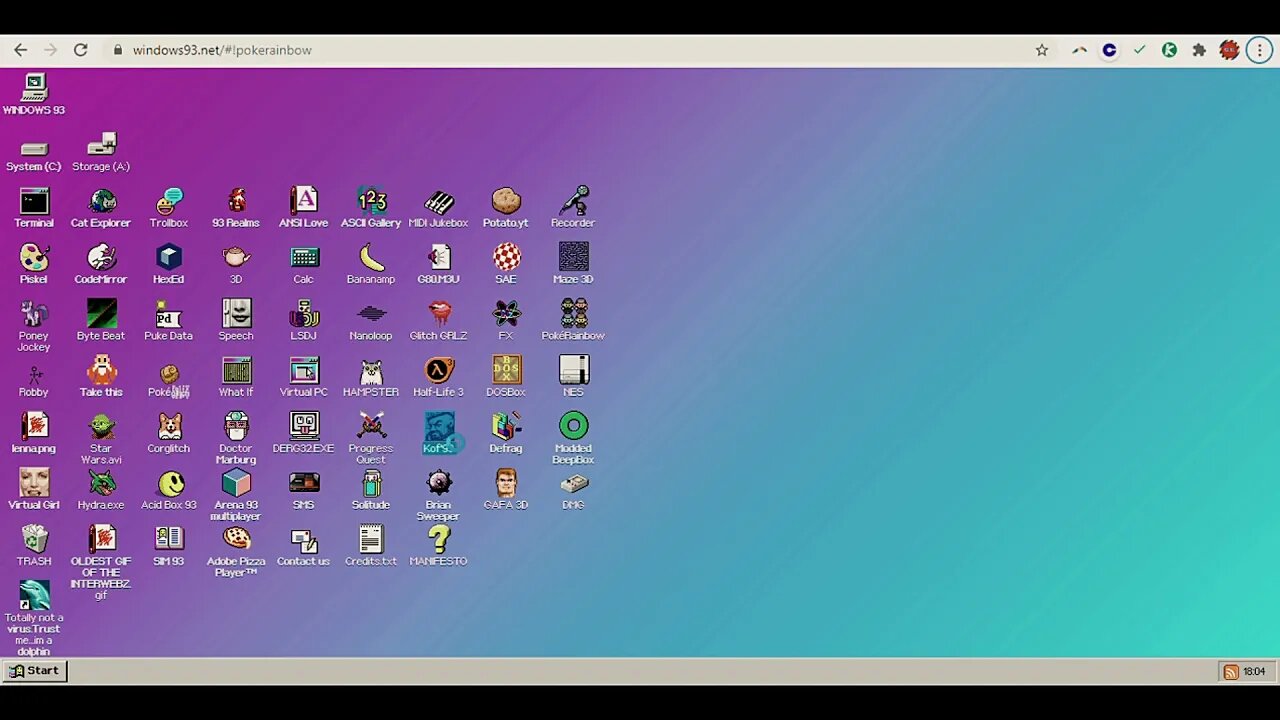The image size is (1280, 720).
Task: Open Acid Box 93 smiley icon
Action: [x=171, y=490]
